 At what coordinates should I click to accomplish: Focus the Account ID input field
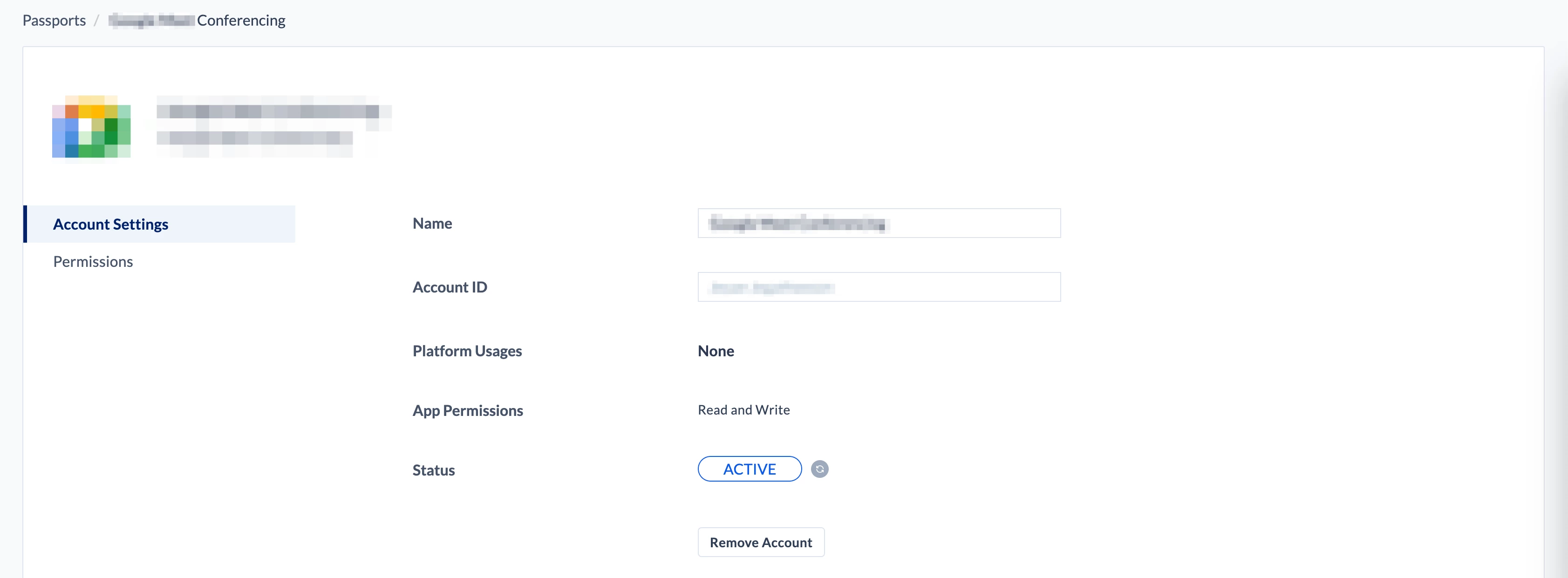879,287
